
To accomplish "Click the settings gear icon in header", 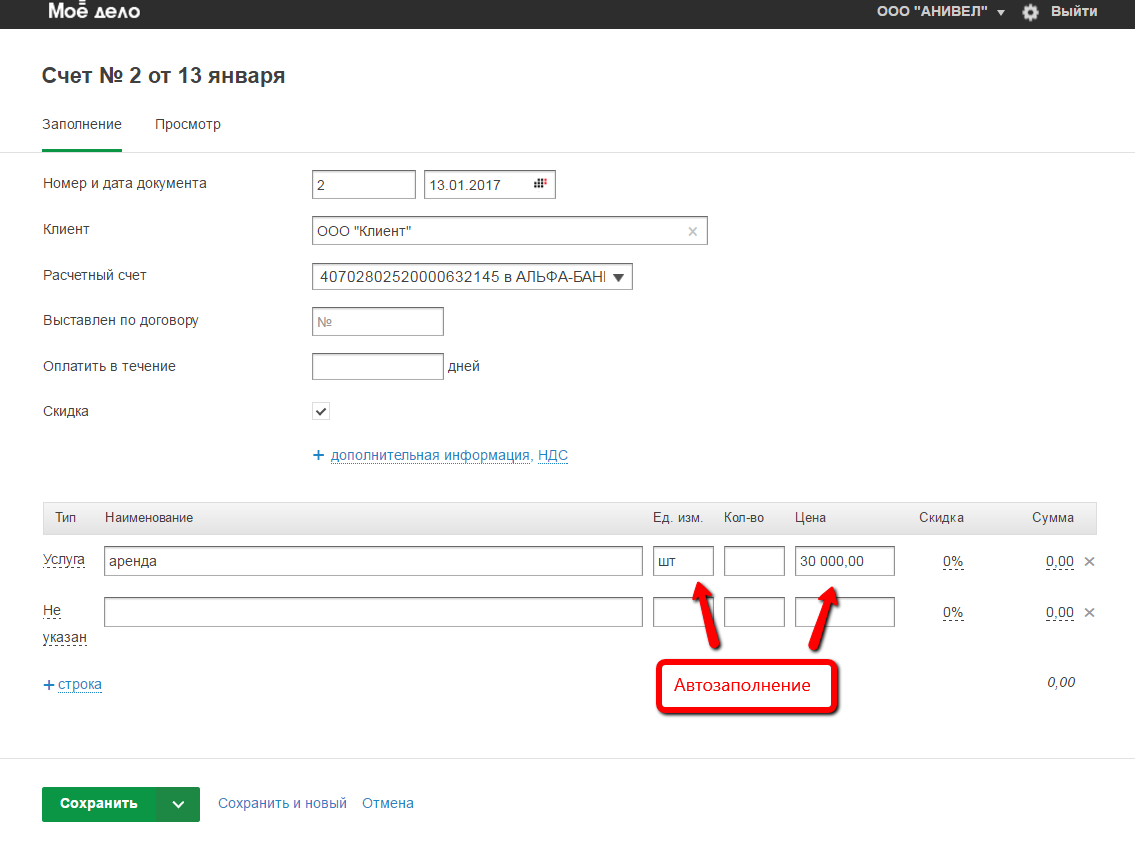I will click(1030, 12).
